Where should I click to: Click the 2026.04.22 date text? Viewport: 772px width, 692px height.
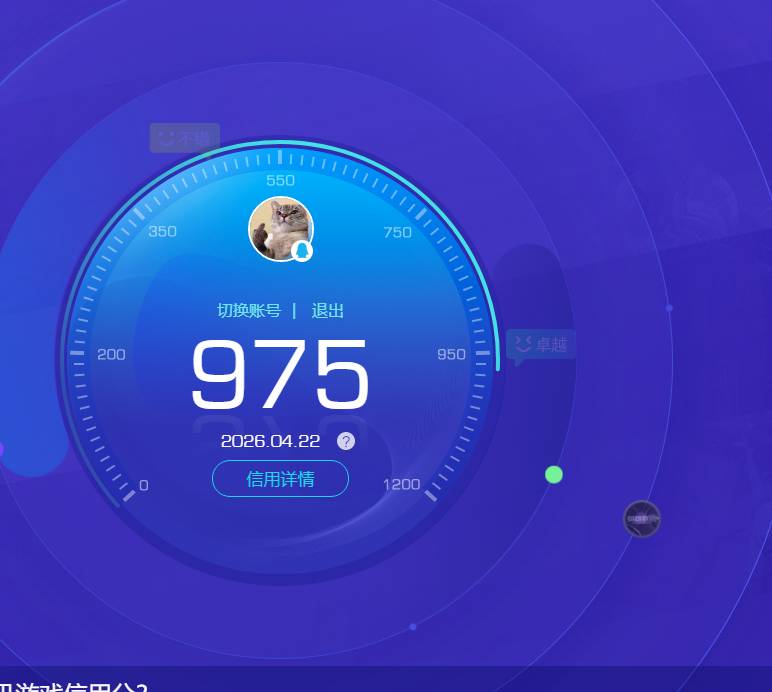pos(270,441)
